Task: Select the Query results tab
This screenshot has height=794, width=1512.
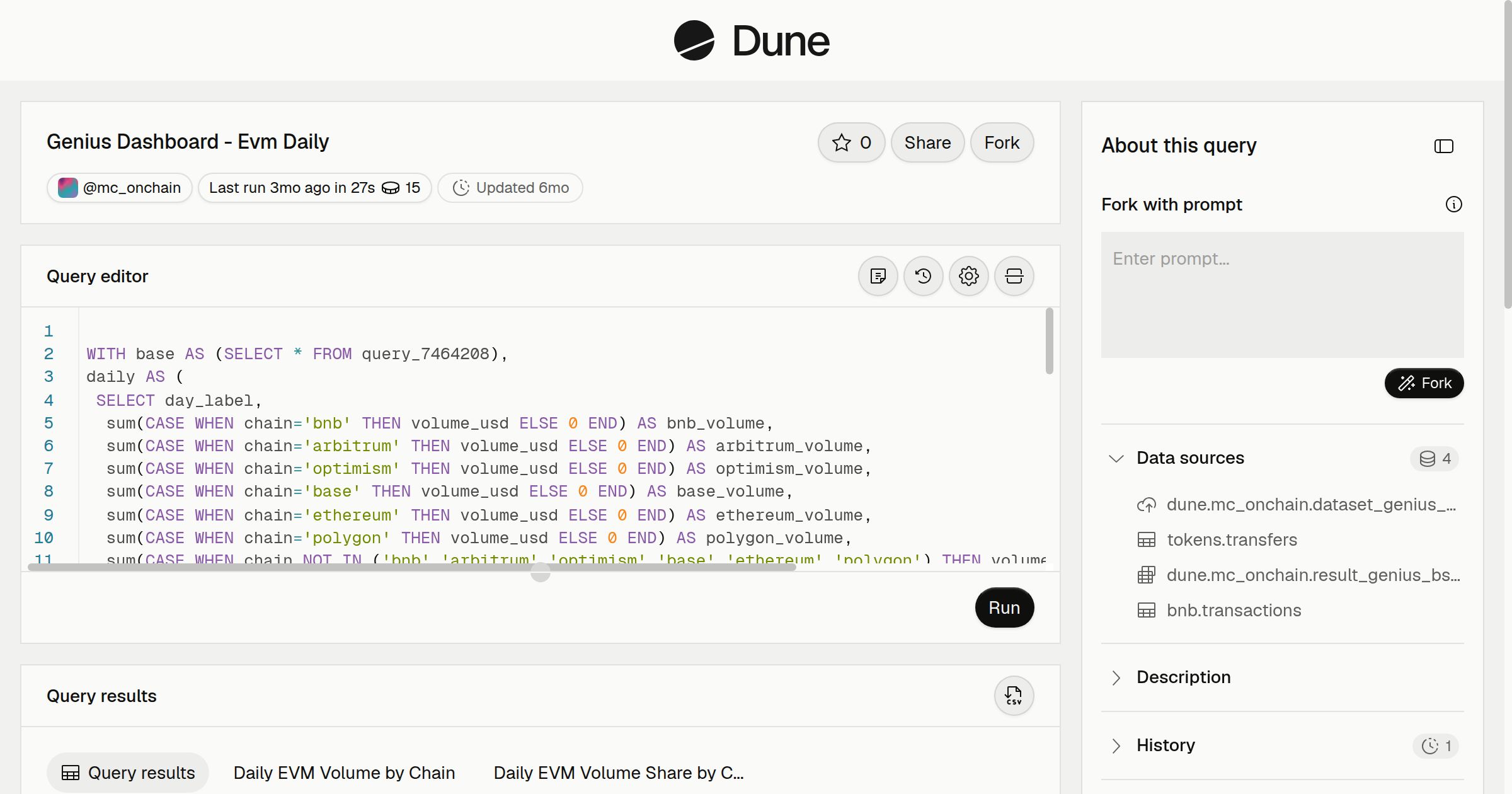Action: [128, 773]
